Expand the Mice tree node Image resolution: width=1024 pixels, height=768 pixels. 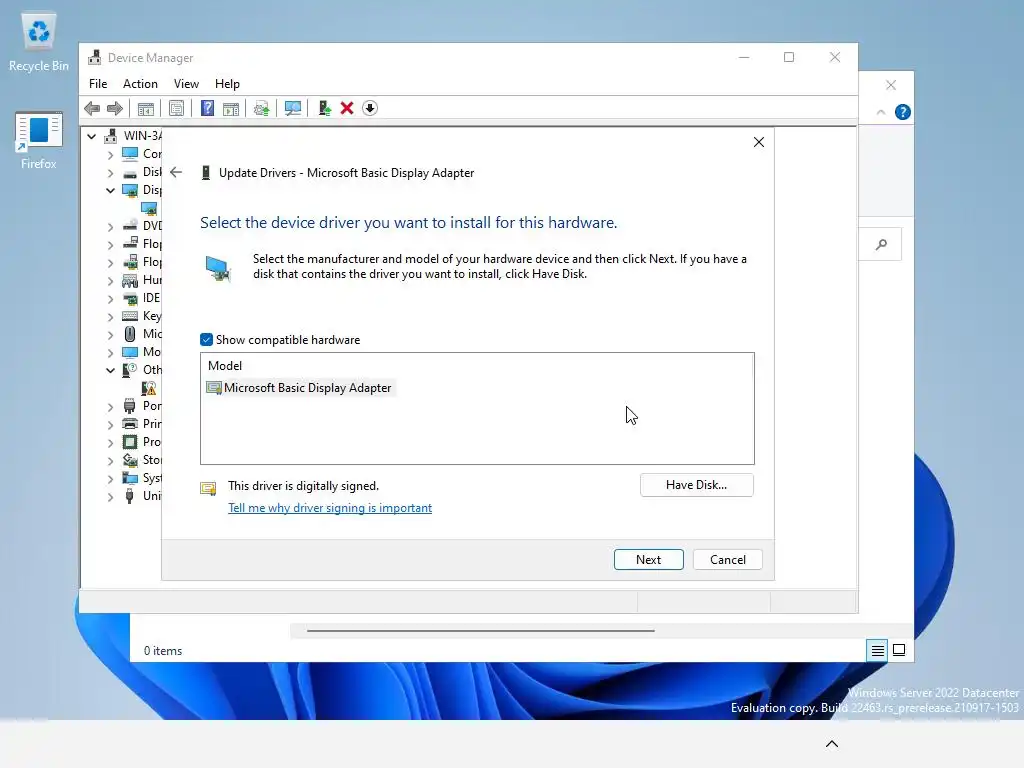point(110,334)
